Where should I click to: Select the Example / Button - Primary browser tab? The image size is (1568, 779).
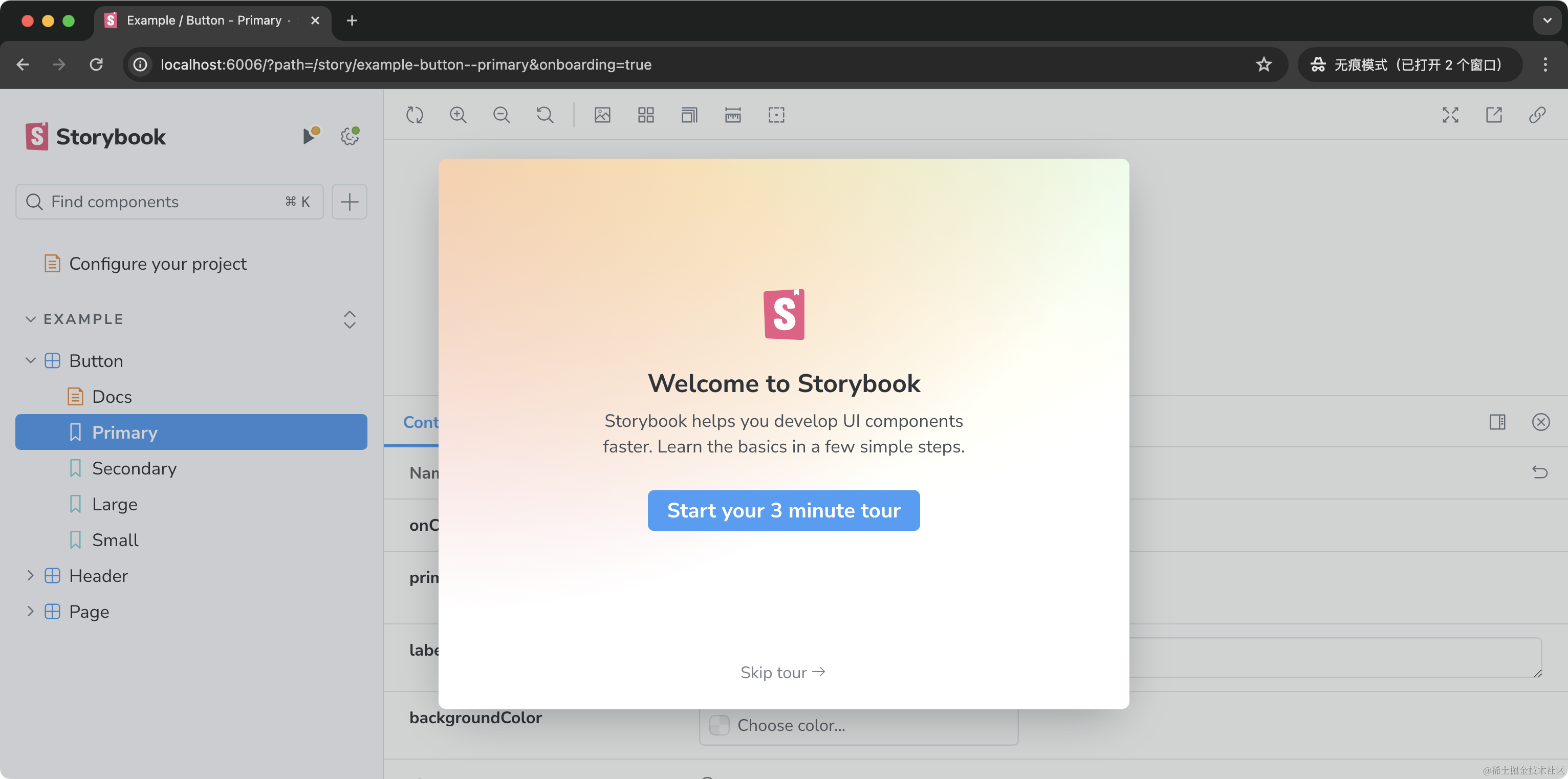point(212,20)
